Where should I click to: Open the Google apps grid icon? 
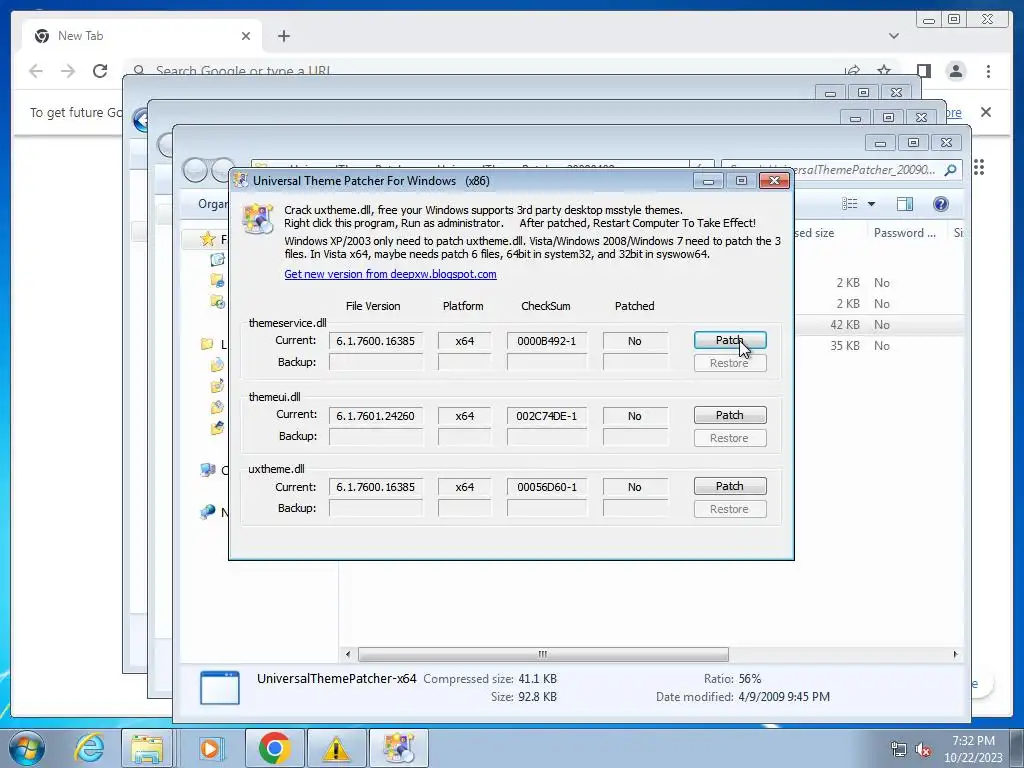978,167
